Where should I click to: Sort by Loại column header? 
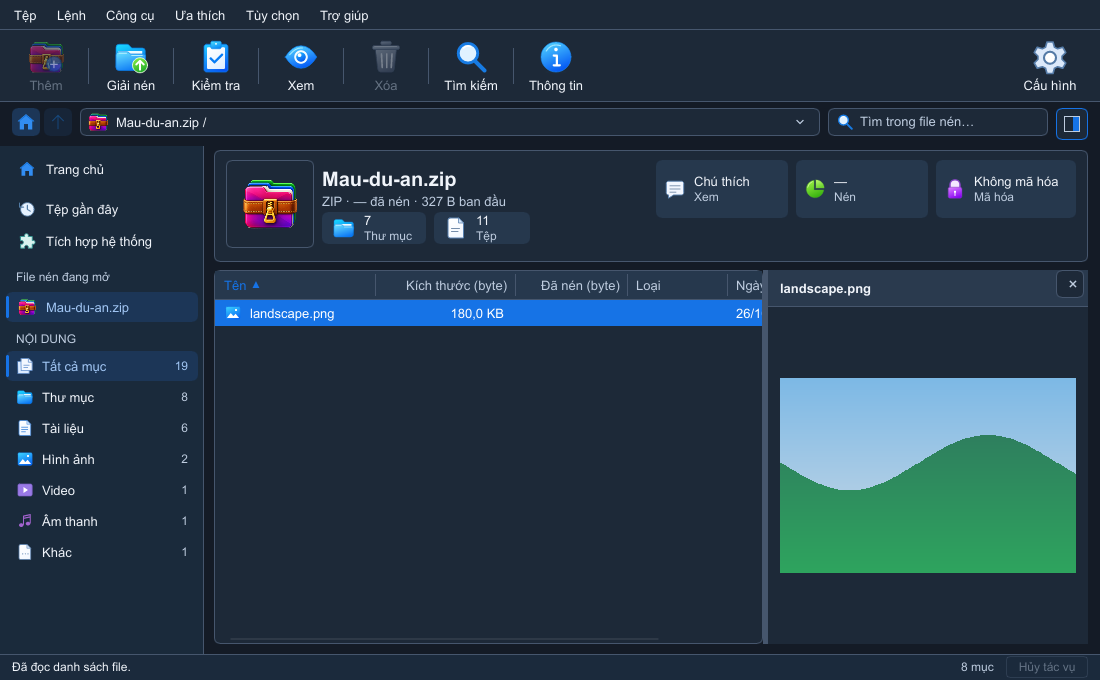point(678,286)
